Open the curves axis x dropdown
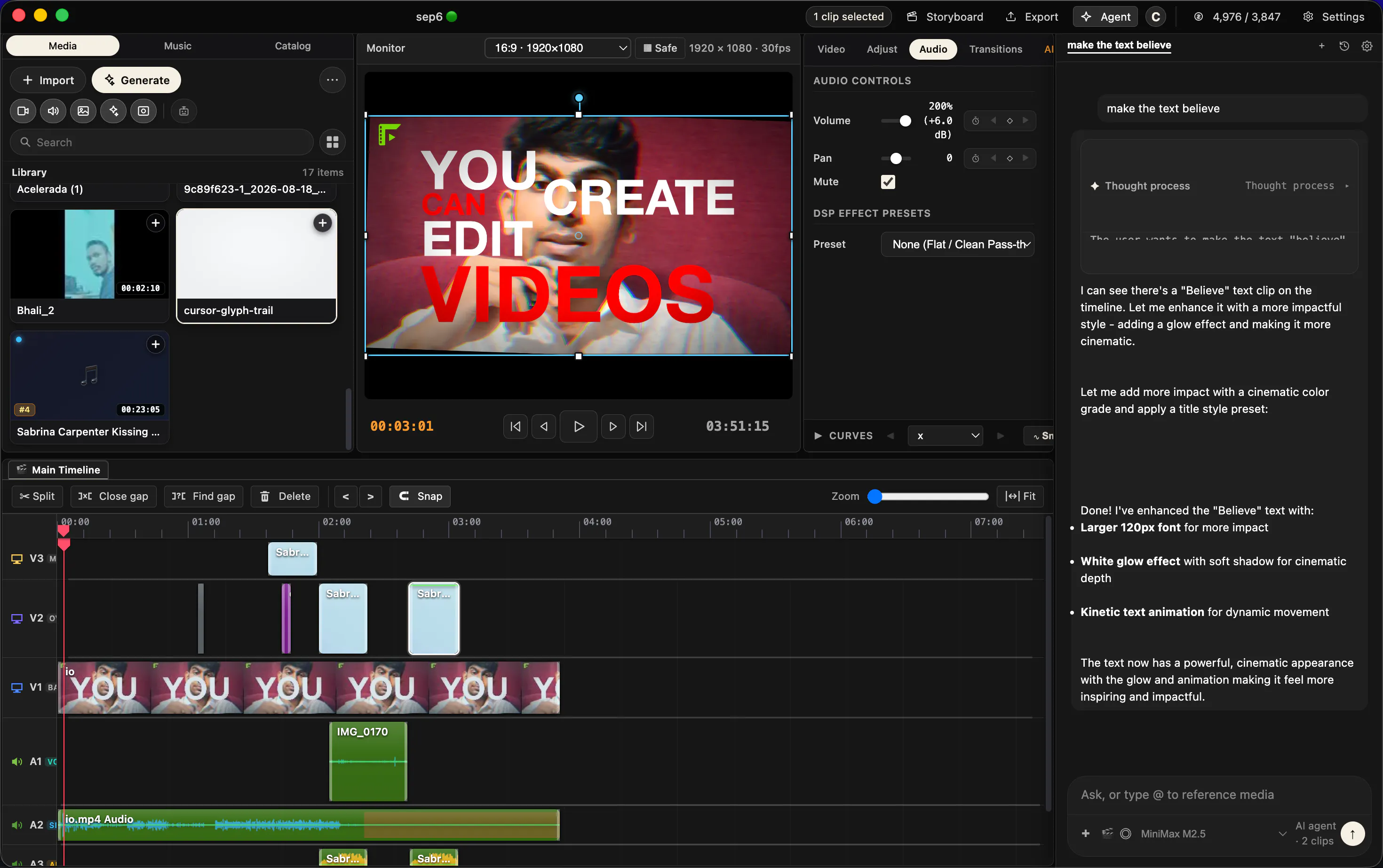This screenshot has height=868, width=1383. [946, 436]
